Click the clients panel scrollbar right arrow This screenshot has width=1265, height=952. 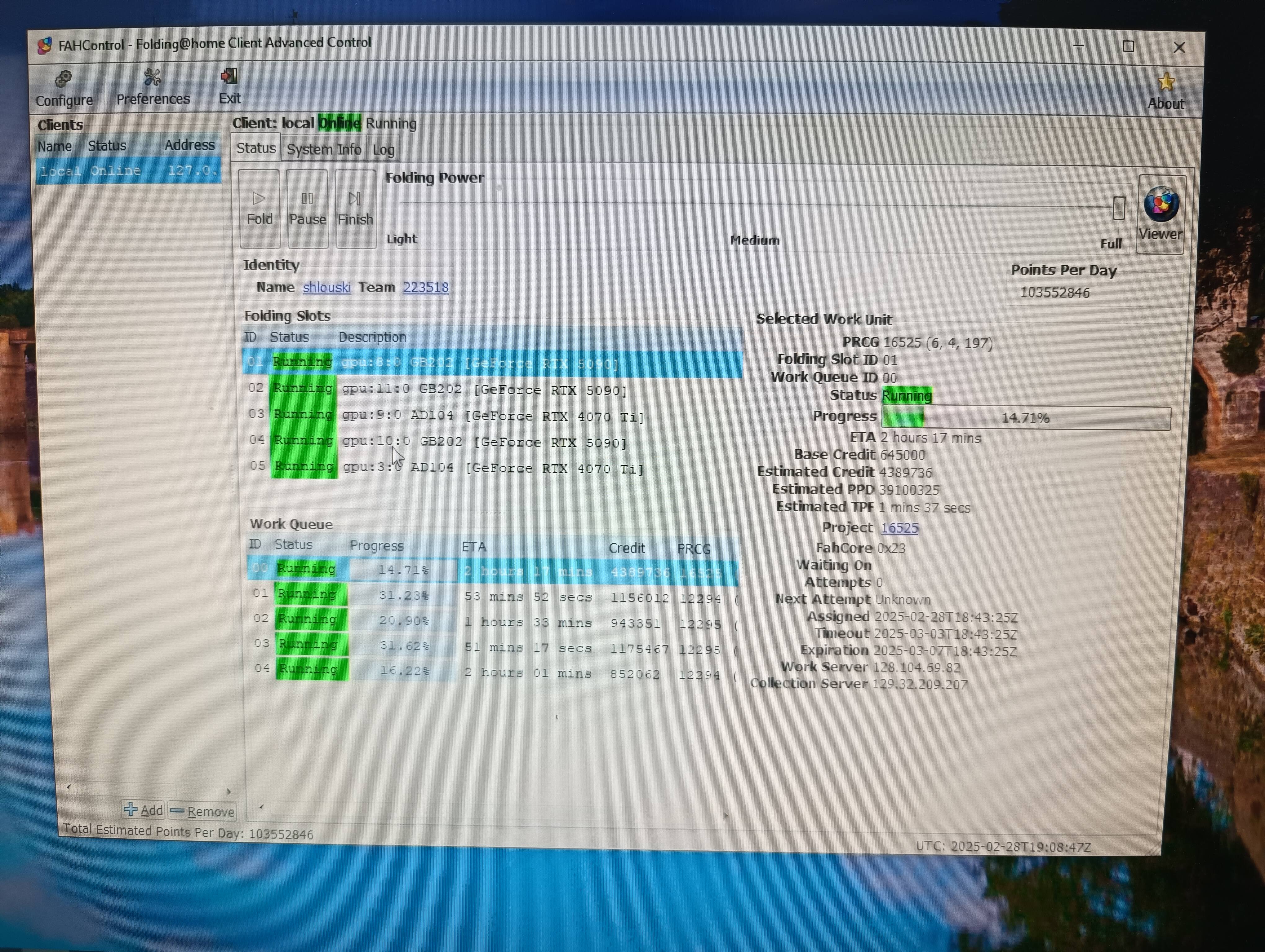tap(229, 791)
